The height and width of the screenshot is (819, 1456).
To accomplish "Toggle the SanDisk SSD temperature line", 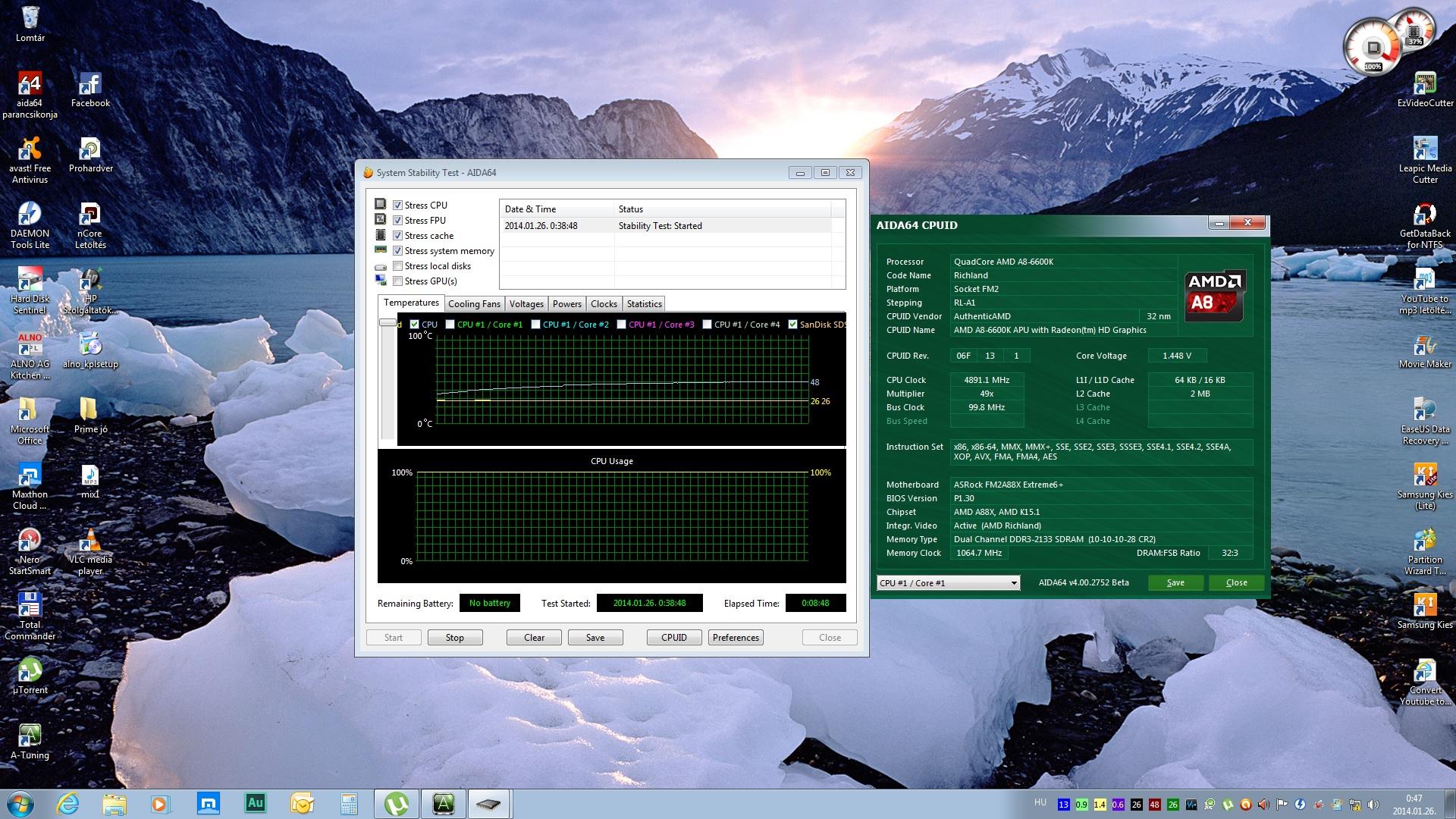I will 792,324.
